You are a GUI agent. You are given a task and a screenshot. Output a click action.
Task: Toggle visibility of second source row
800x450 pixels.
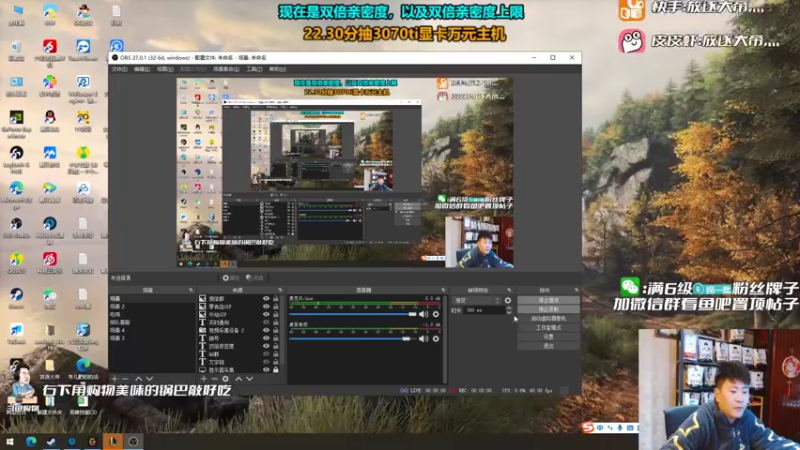(x=266, y=307)
